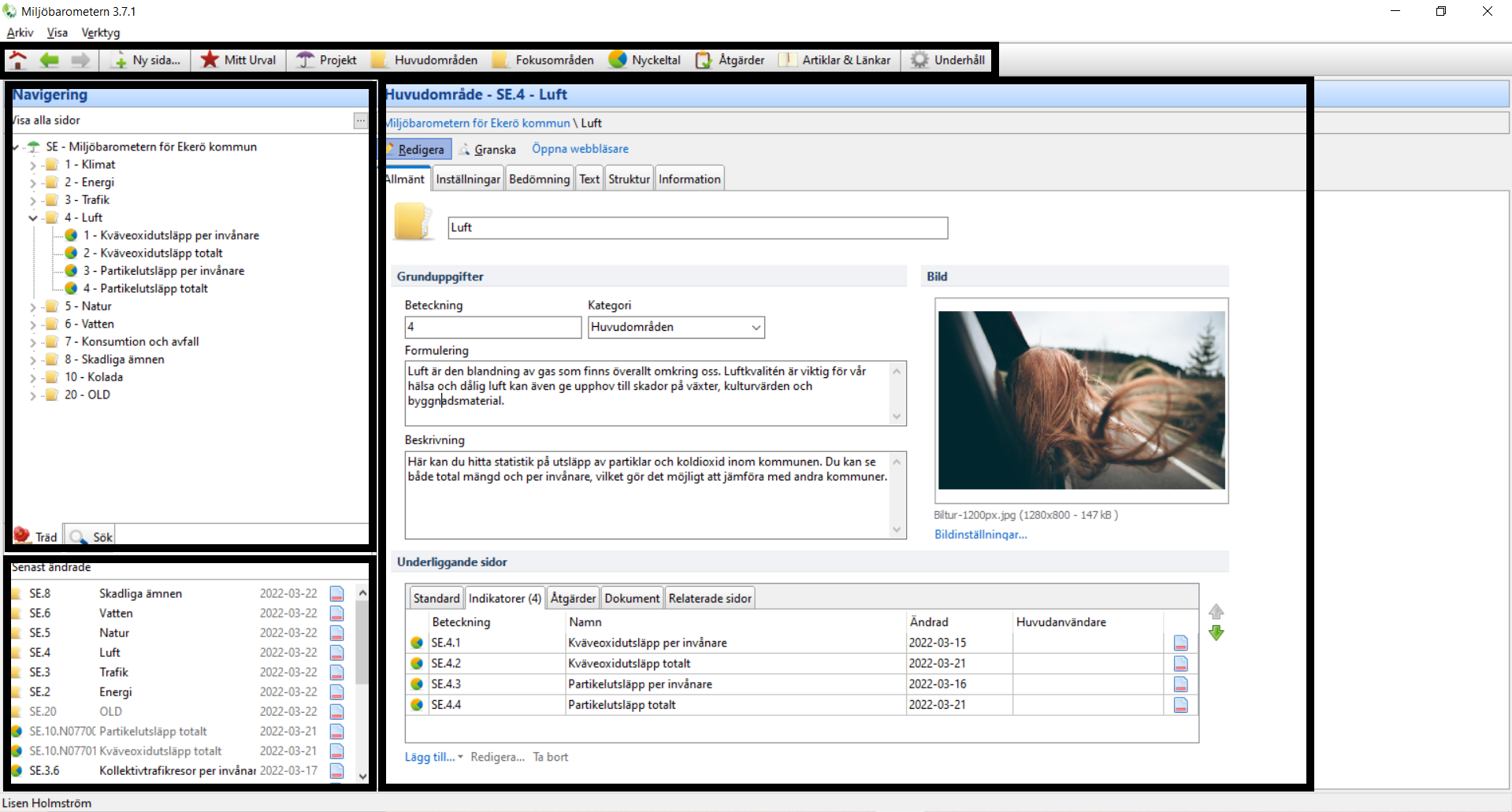Open Bildinställningar link
Viewport: 1512px width, 812px height.
pos(980,534)
